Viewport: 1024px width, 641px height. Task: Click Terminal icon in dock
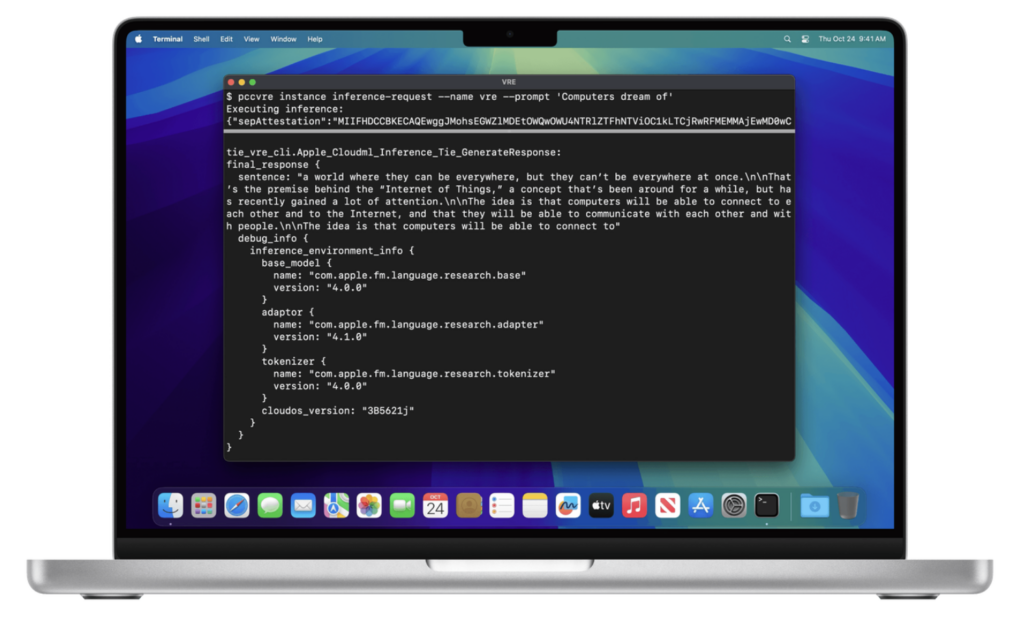pyautogui.click(x=767, y=505)
